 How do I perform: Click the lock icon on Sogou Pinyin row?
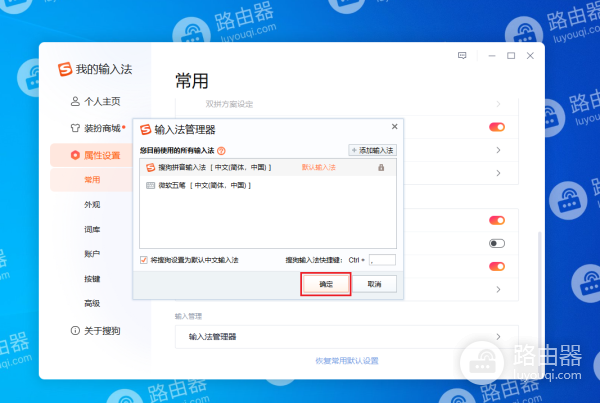381,168
